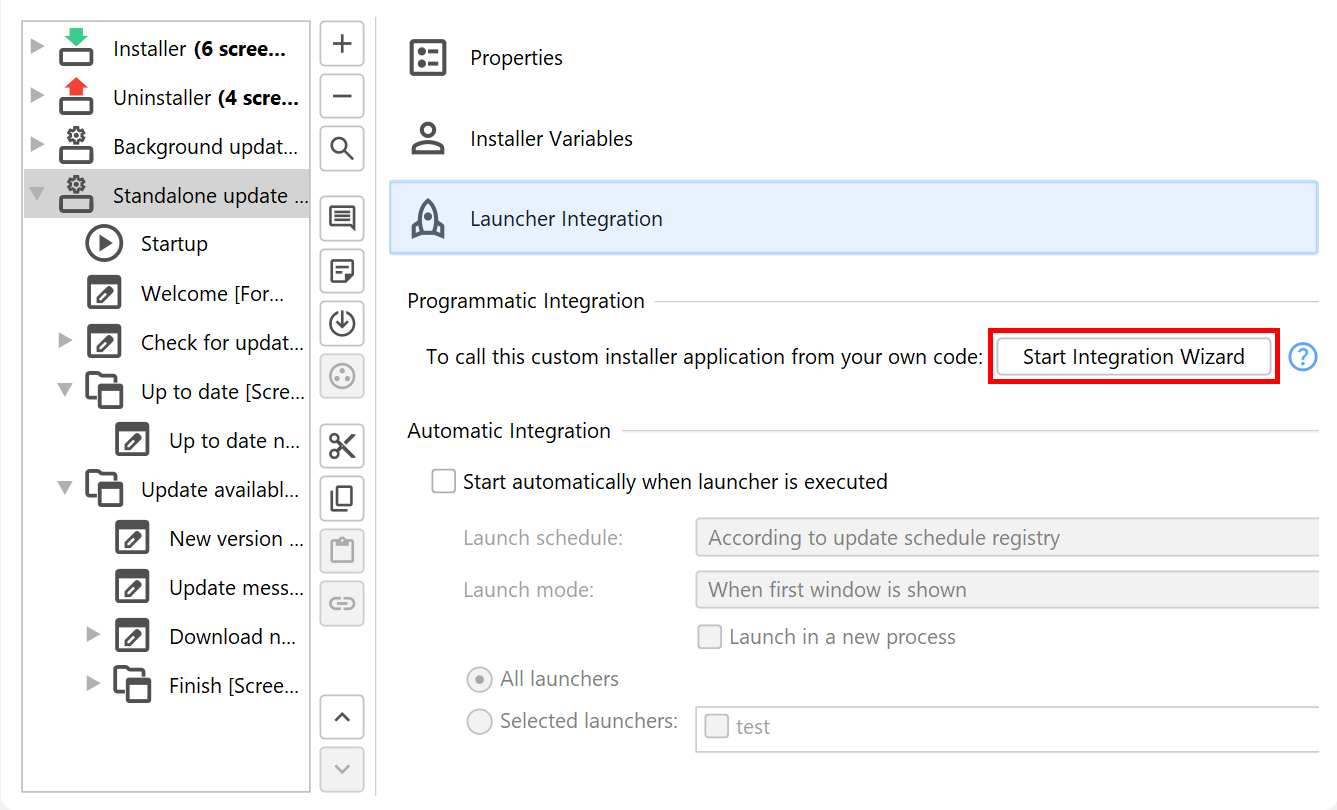The image size is (1337, 810).
Task: Expand the Installer tree node
Action: pyautogui.click(x=37, y=46)
